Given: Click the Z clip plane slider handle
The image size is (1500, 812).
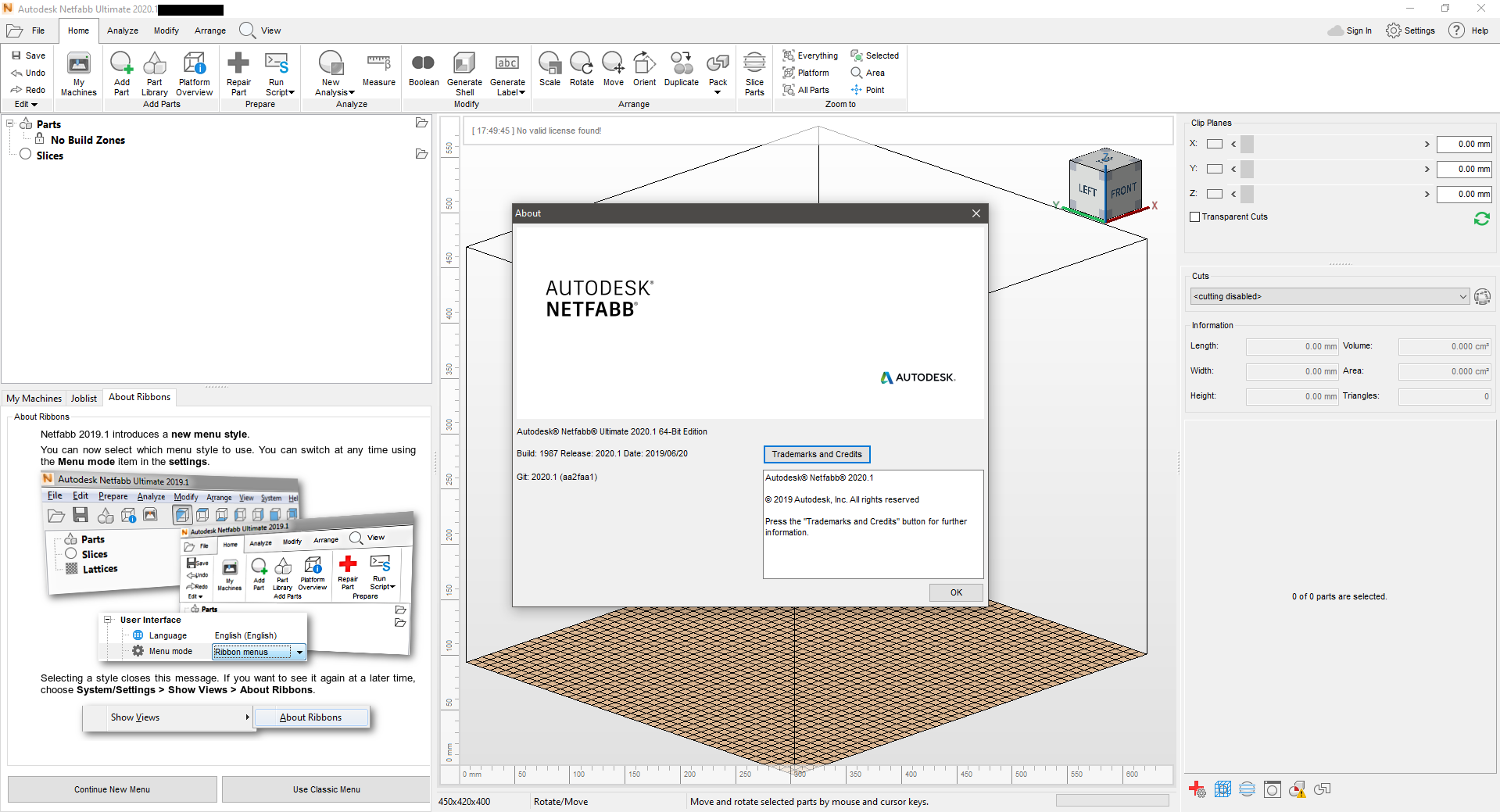Looking at the screenshot, I should [1247, 194].
